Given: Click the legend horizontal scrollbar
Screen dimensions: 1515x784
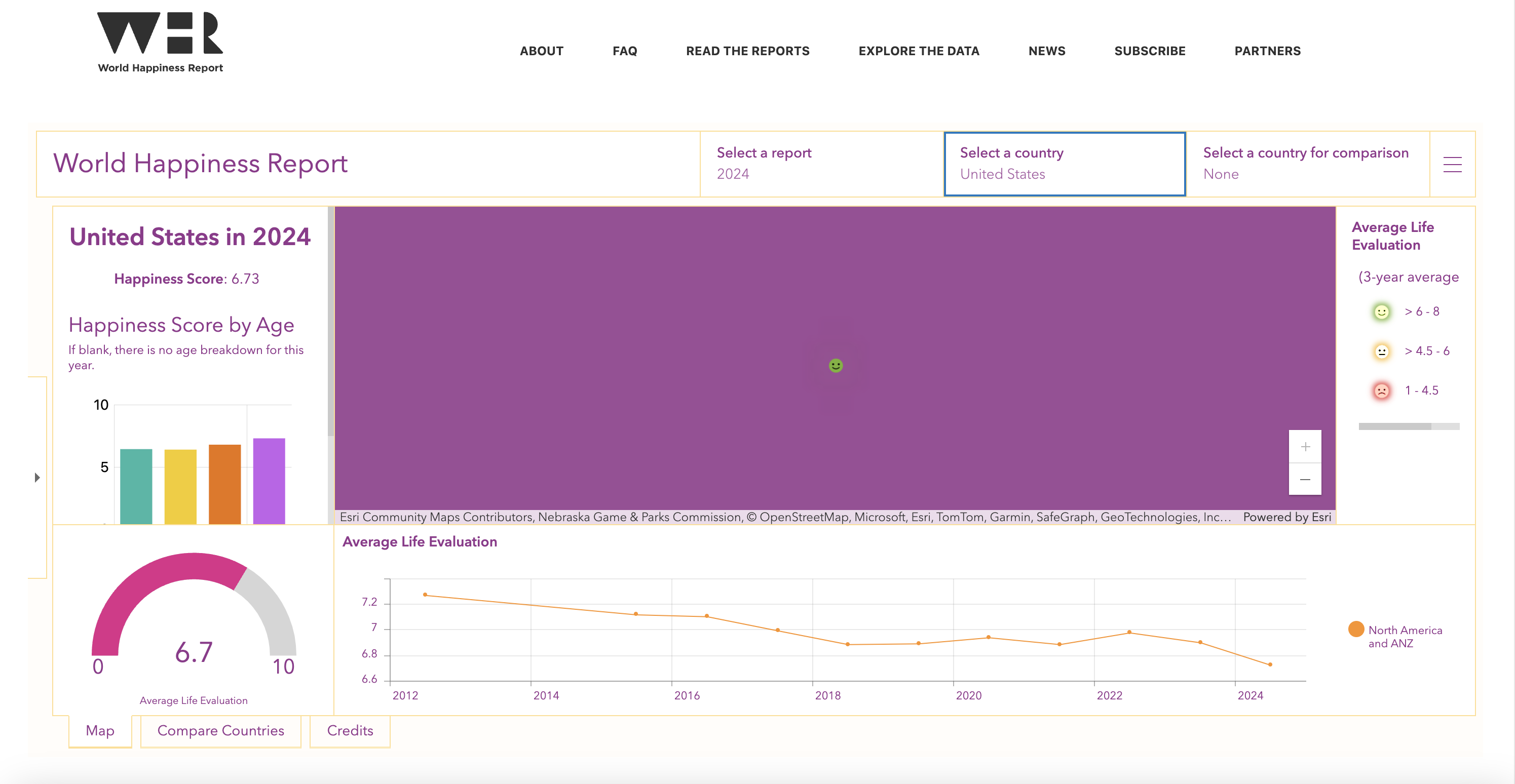Looking at the screenshot, I should (x=1394, y=426).
